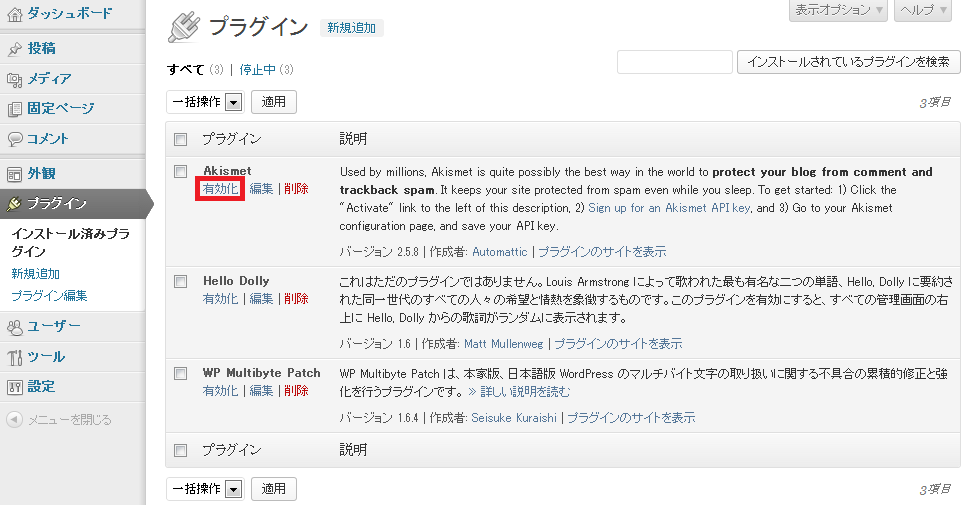Activate Akismet via the 有効化 link

(220, 189)
